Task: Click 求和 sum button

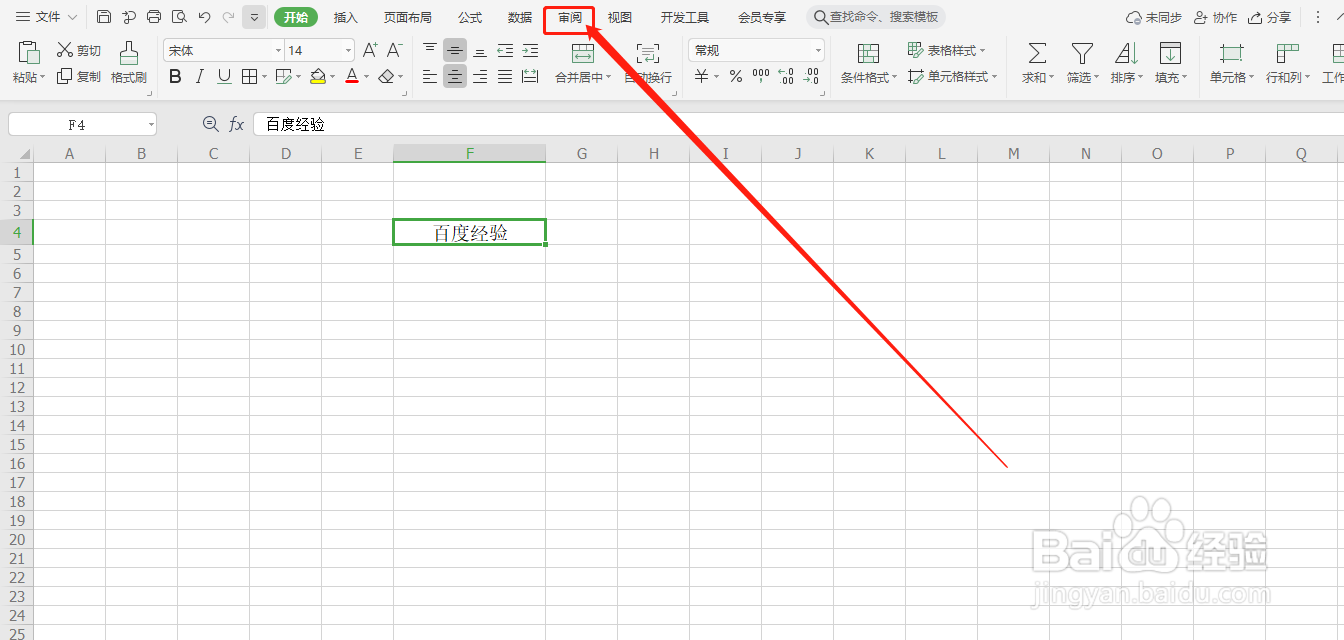Action: coord(1037,63)
